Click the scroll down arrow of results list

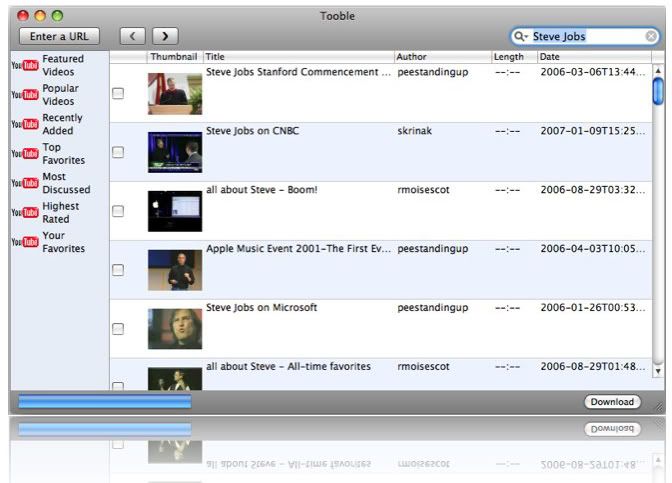[x=658, y=372]
